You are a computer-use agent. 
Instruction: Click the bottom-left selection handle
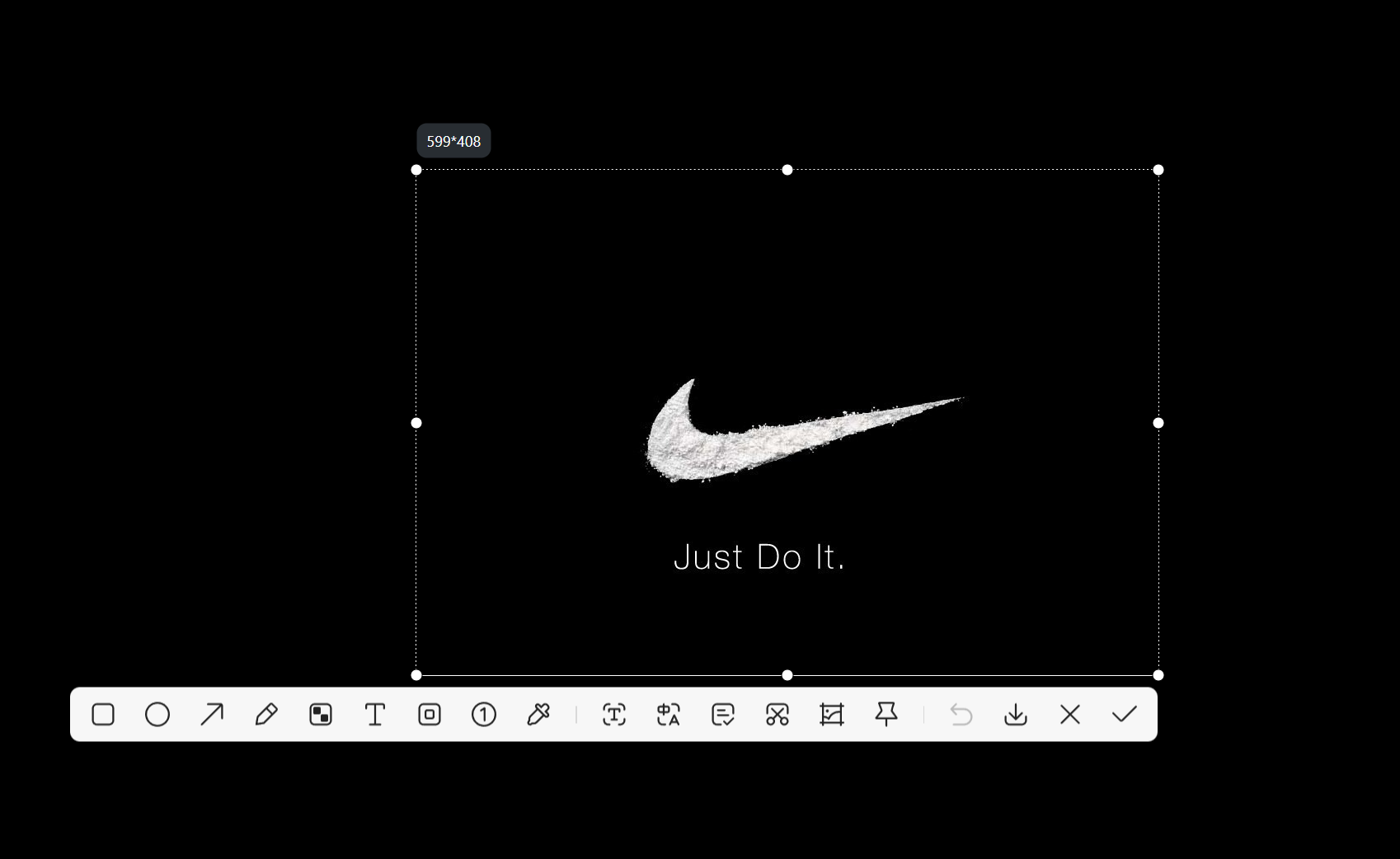(x=416, y=675)
